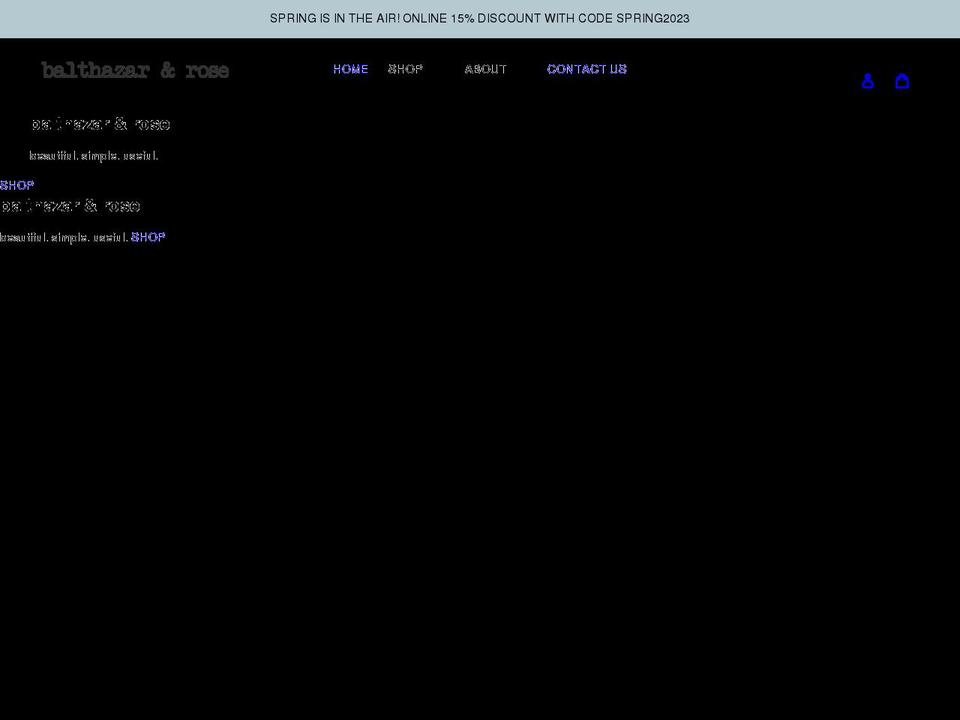This screenshot has width=960, height=720.
Task: Select the second balthazar & rose heading
Action: pyautogui.click(x=70, y=206)
